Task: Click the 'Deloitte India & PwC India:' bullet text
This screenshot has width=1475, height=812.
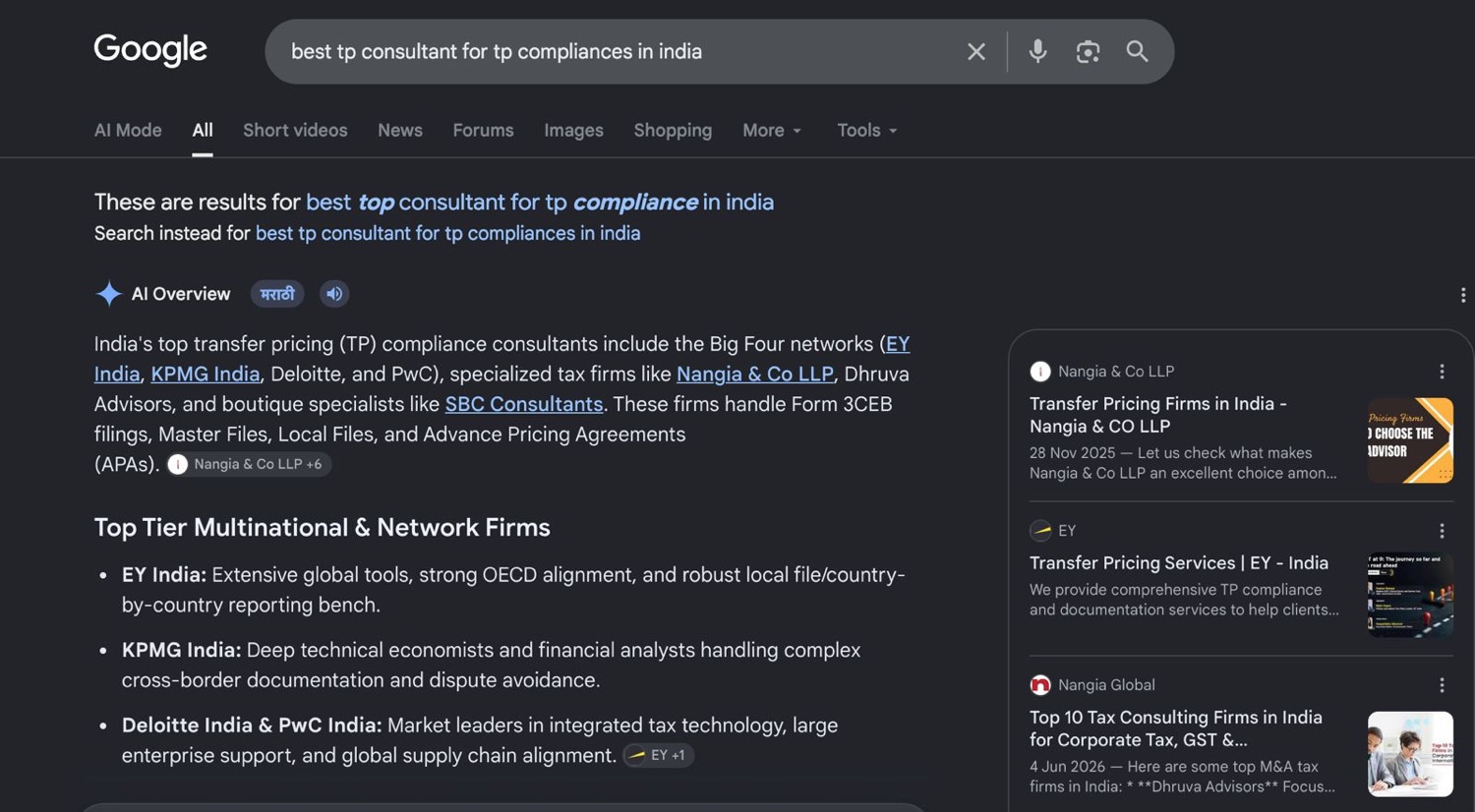Action: 252,725
